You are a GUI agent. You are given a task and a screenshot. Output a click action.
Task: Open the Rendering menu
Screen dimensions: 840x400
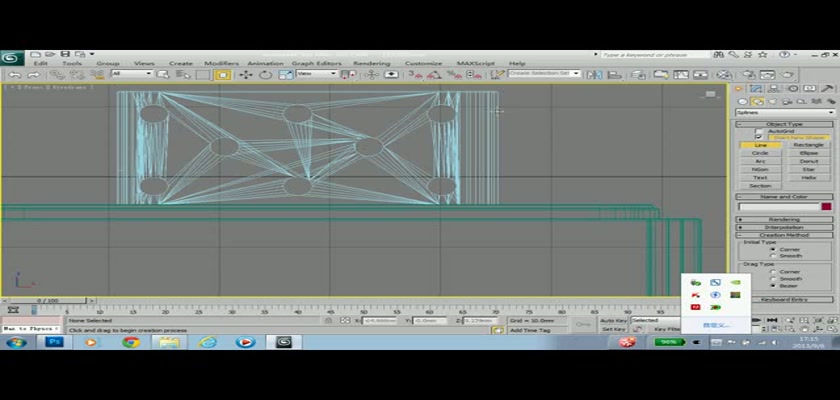click(372, 63)
